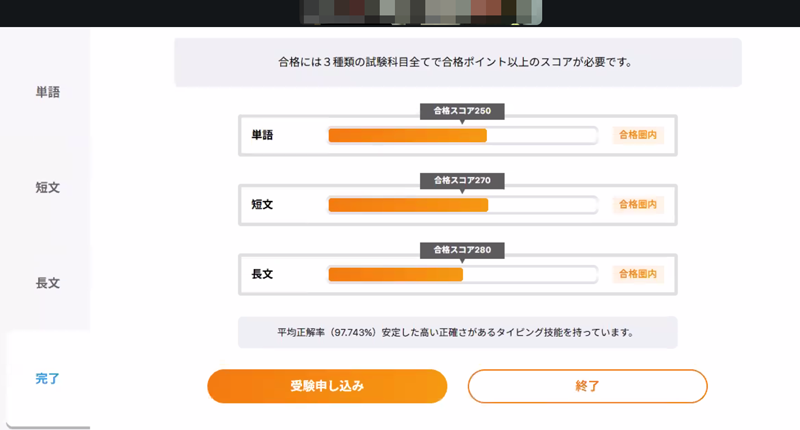Select the 合格スコア270 marker label
This screenshot has height=430, width=800.
[462, 180]
